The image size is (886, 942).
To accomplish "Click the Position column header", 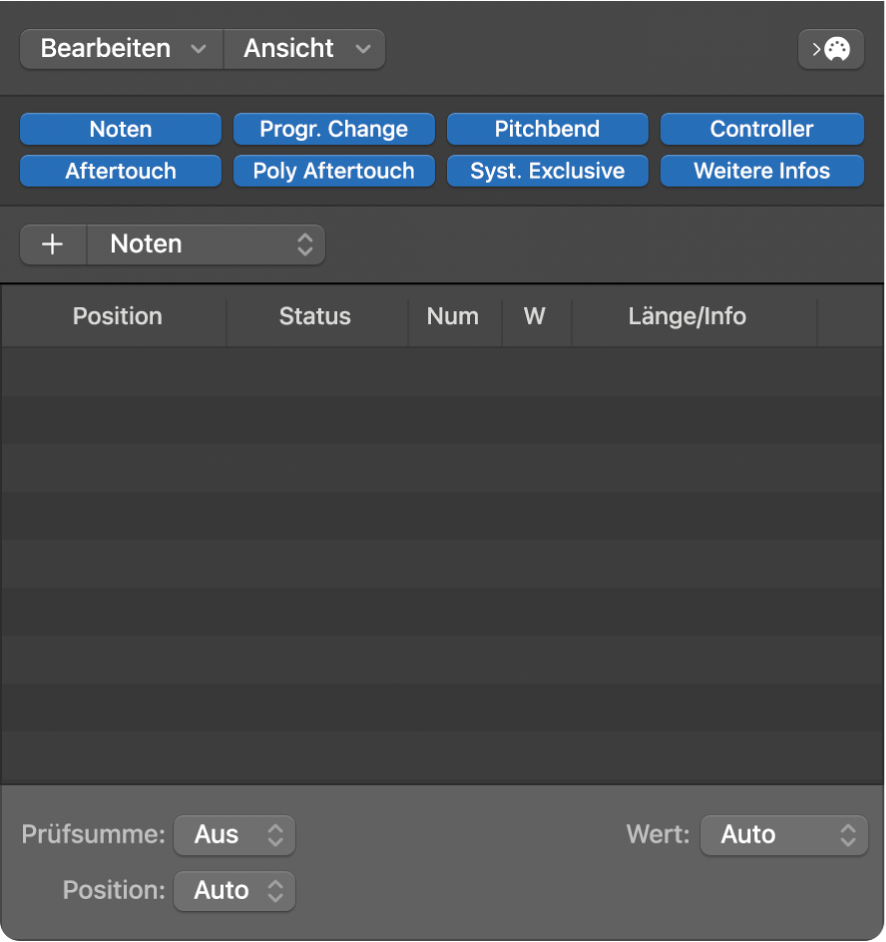I will pos(116,316).
